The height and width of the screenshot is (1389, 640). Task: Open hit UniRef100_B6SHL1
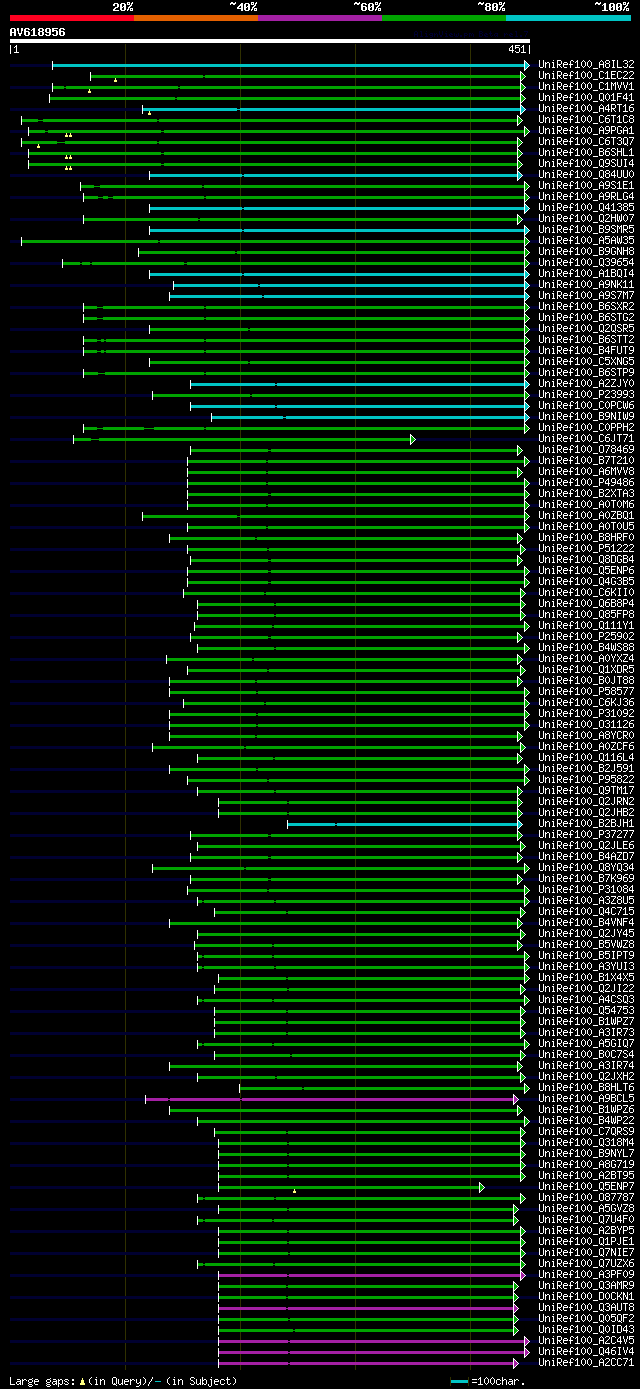586,153
